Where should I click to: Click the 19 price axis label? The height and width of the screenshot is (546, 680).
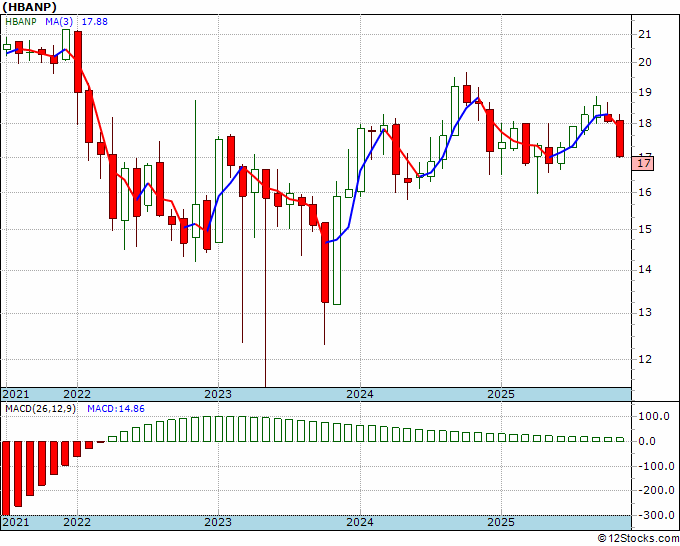[x=645, y=92]
